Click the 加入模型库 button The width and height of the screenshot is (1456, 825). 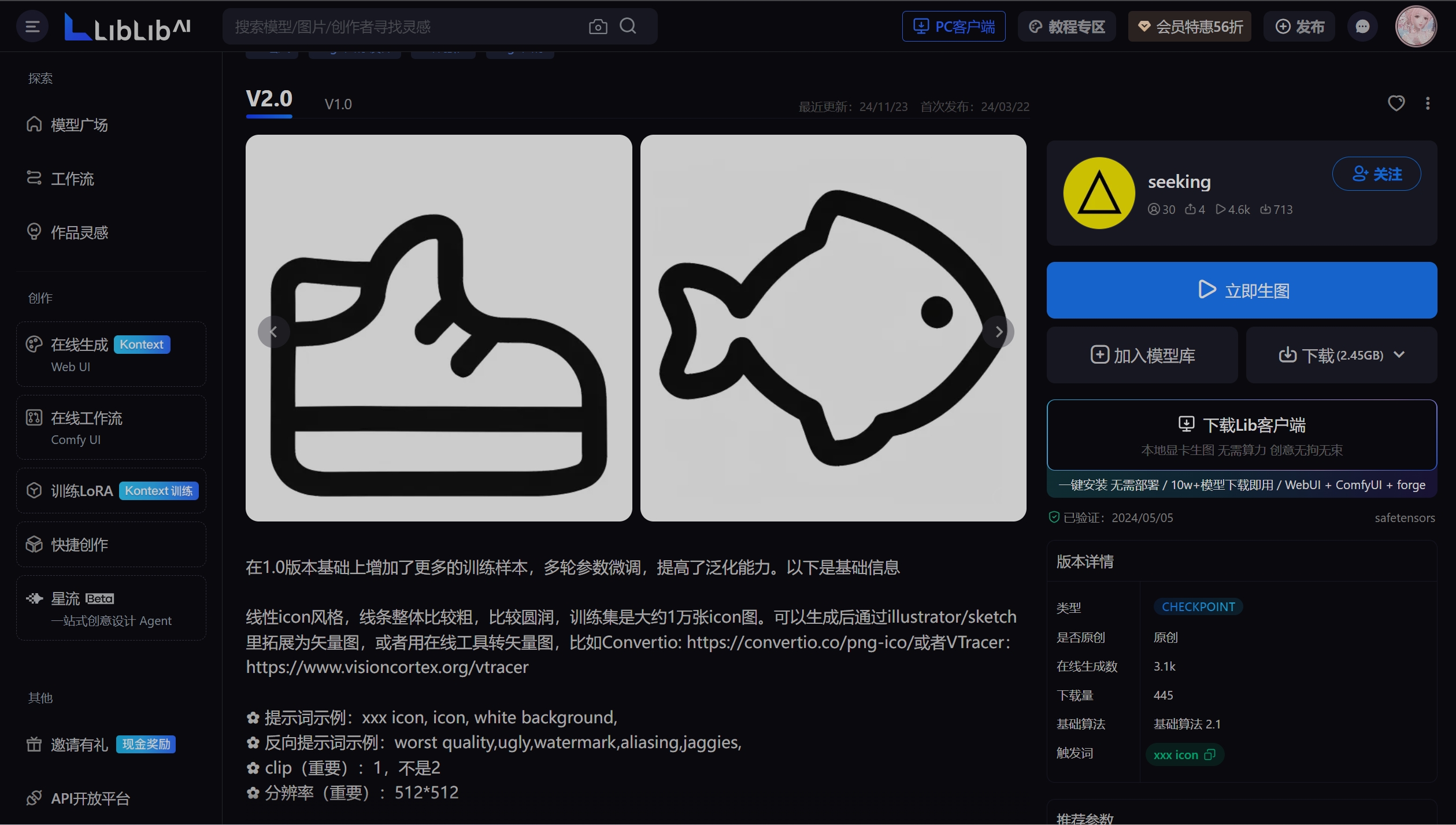point(1142,354)
